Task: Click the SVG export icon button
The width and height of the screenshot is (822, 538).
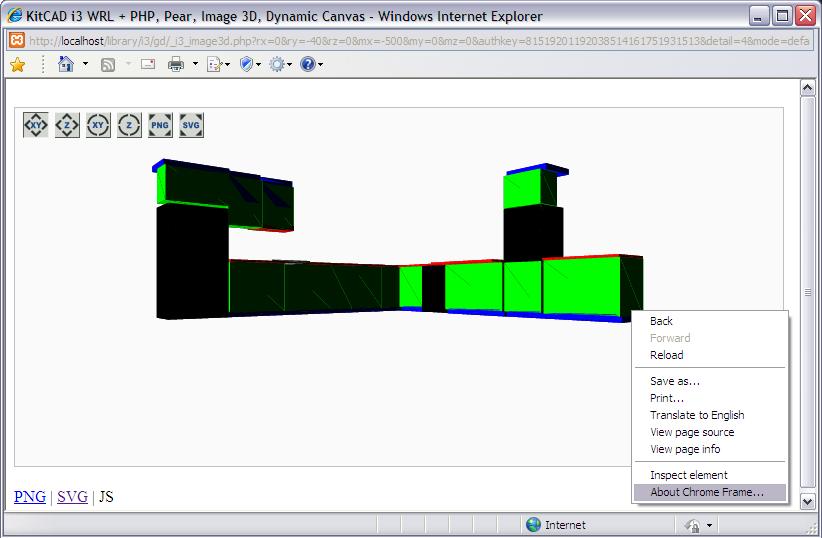Action: point(191,125)
